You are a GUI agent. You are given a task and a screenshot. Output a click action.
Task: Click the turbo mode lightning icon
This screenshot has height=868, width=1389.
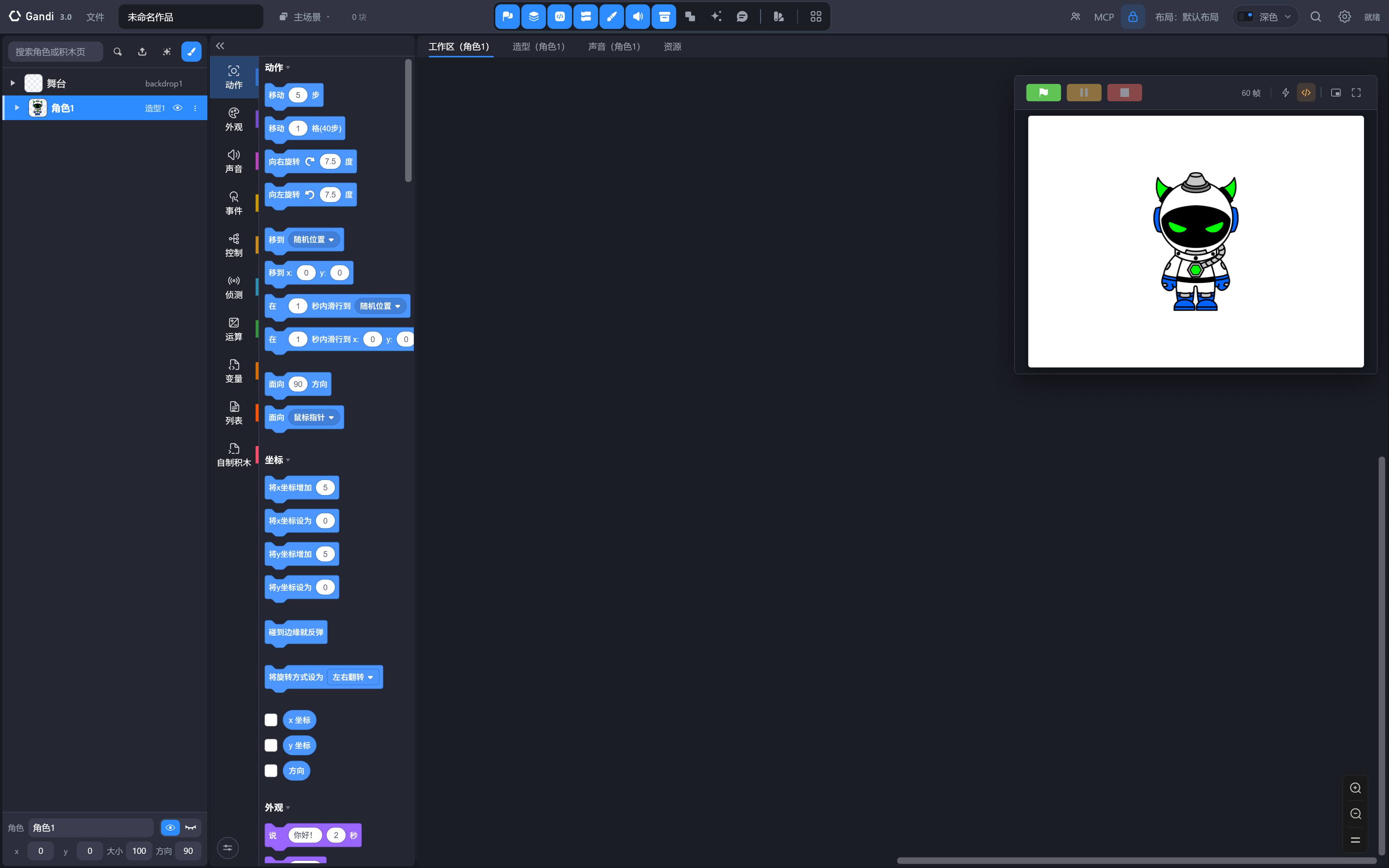pos(1285,93)
